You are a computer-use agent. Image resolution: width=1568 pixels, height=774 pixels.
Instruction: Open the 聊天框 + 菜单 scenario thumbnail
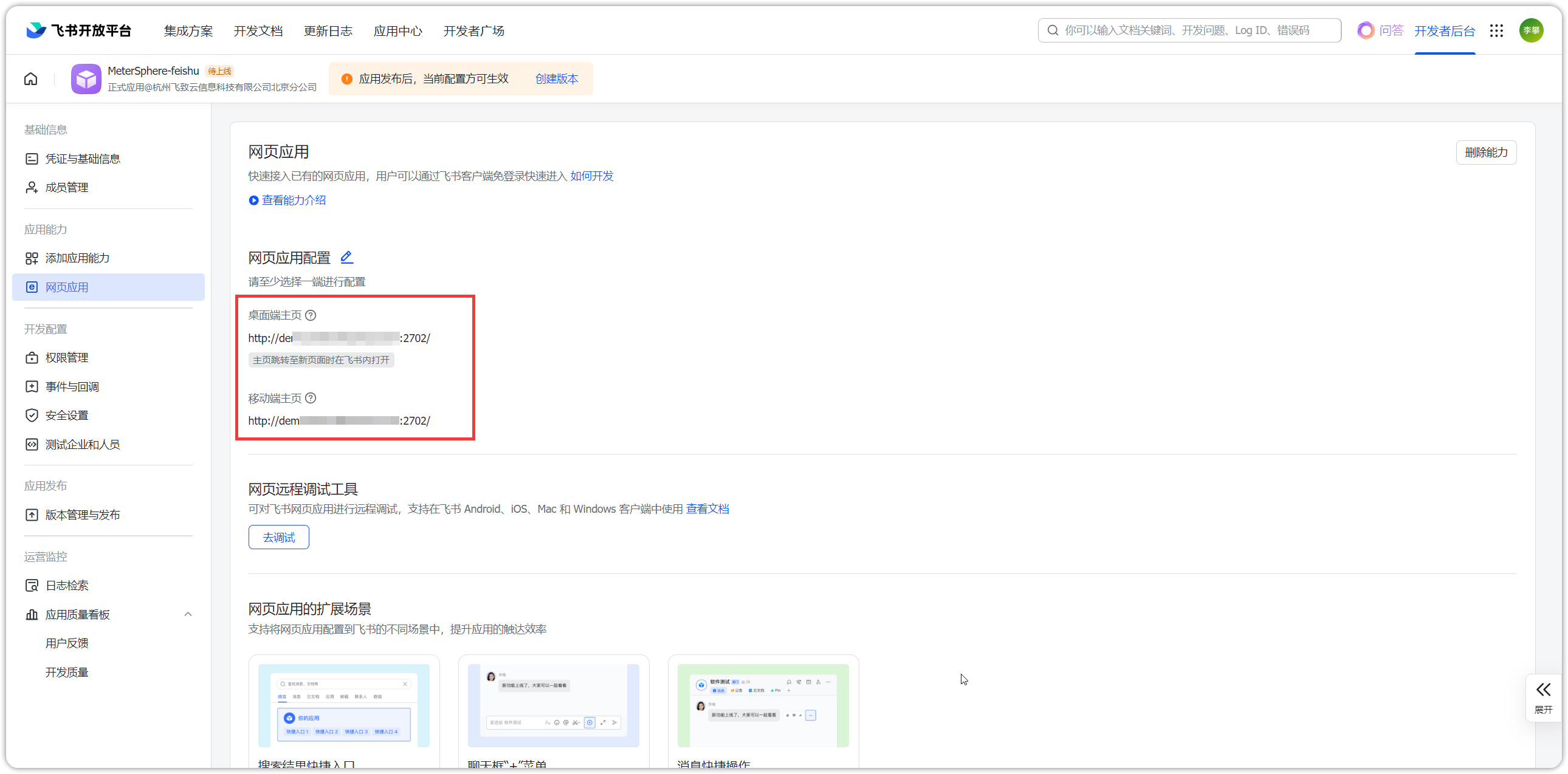553,706
